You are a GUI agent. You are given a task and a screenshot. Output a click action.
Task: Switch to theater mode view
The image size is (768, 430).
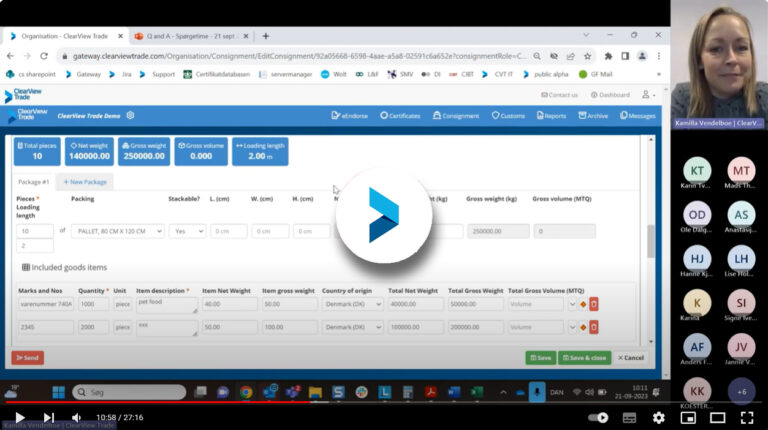(718, 417)
